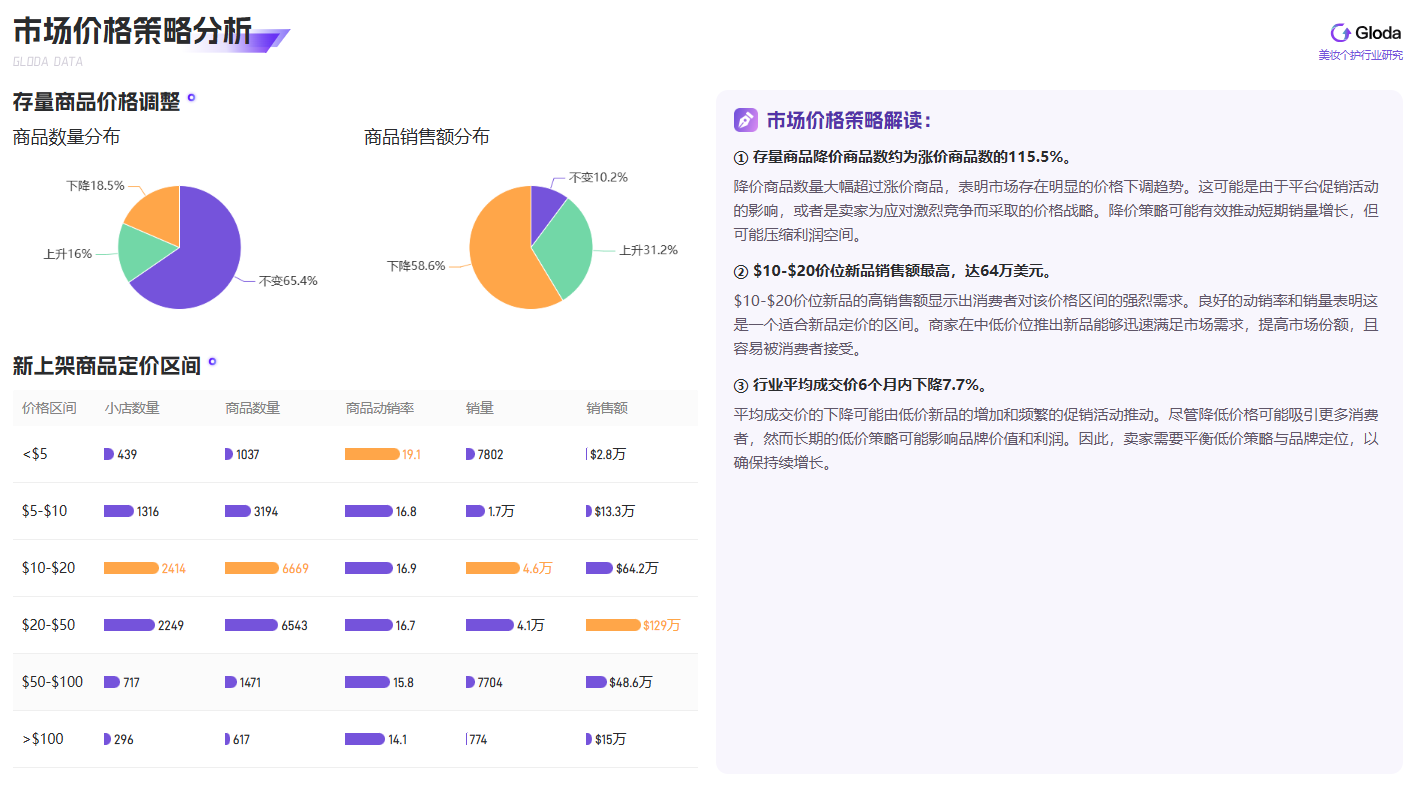Click insight heading ① about 115.5%
The height and width of the screenshot is (786, 1411).
[x=904, y=157]
